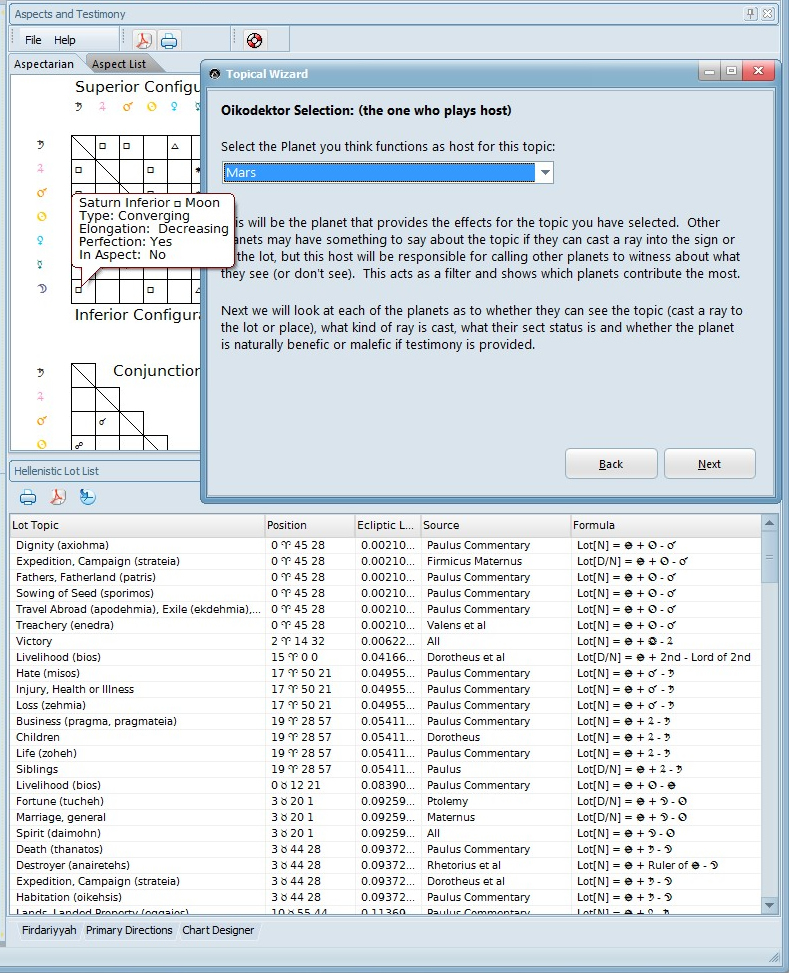The width and height of the screenshot is (789, 973).
Task: Select the Children lot row
Action: (x=385, y=737)
